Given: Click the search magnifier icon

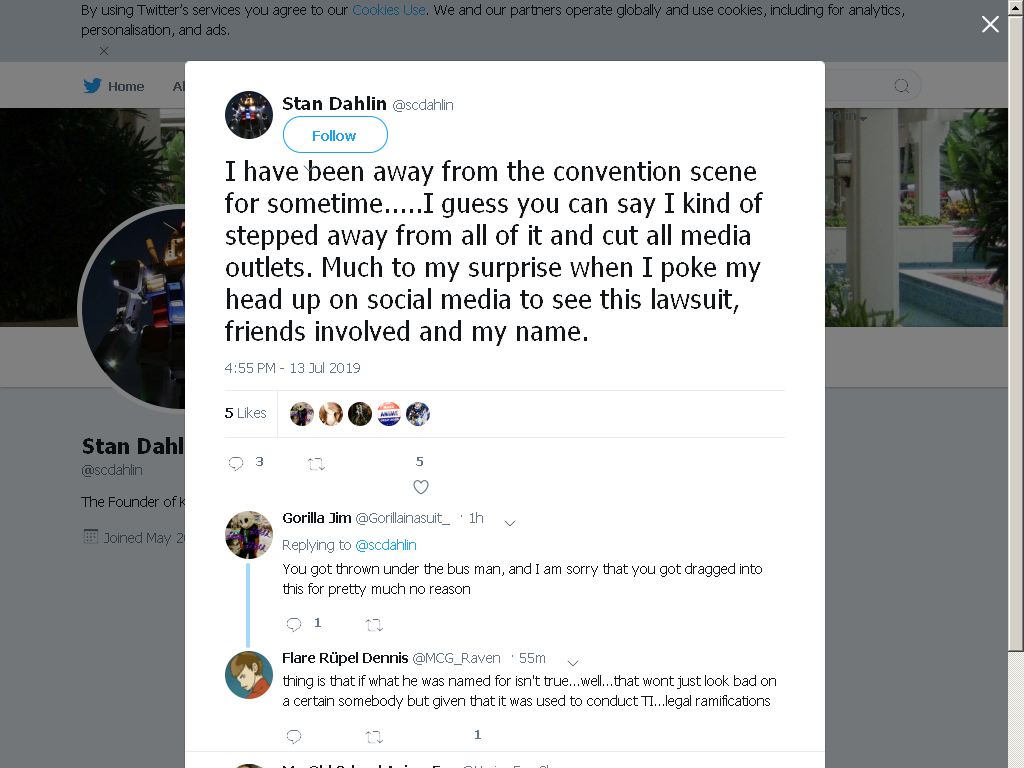Looking at the screenshot, I should pyautogui.click(x=901, y=86).
